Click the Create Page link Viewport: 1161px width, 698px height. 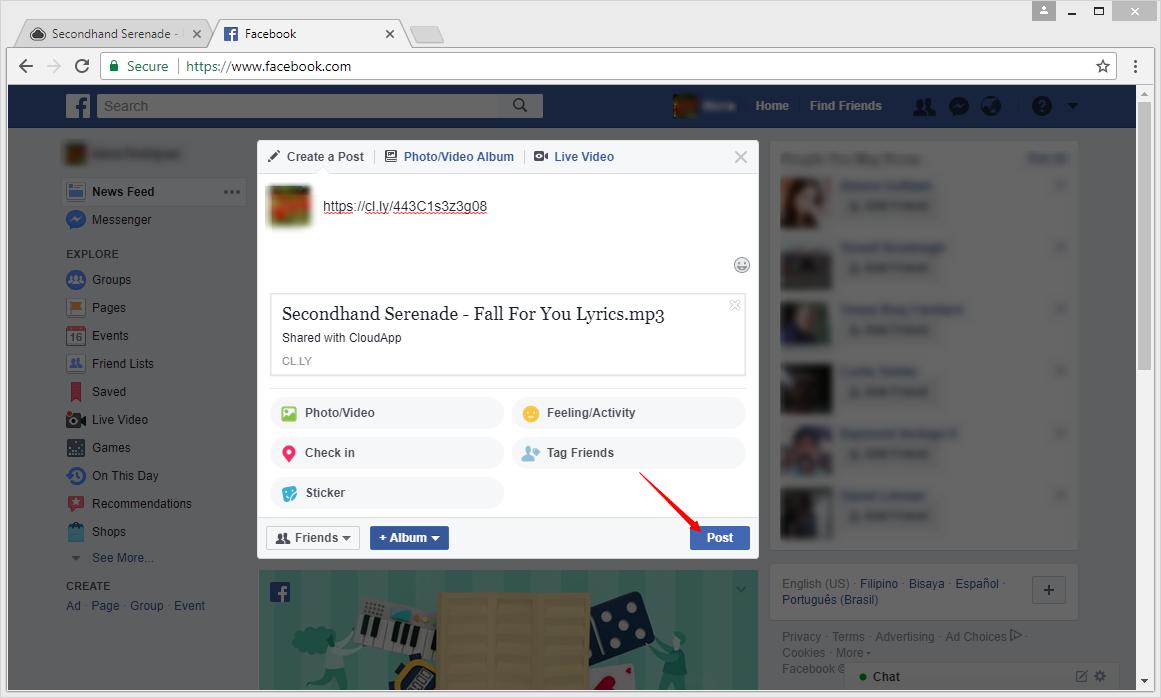(105, 605)
